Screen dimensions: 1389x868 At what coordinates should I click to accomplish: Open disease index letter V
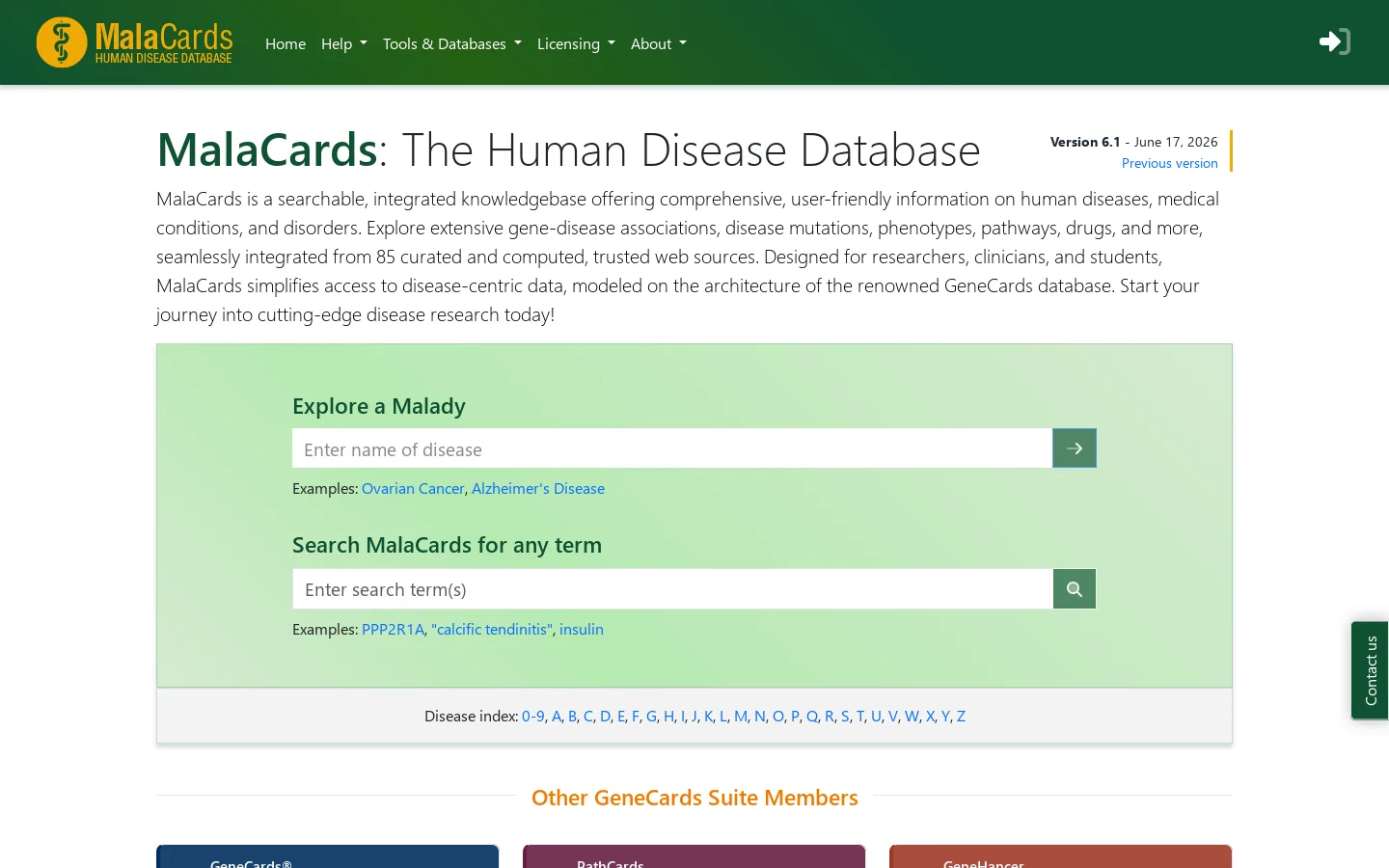(x=893, y=716)
